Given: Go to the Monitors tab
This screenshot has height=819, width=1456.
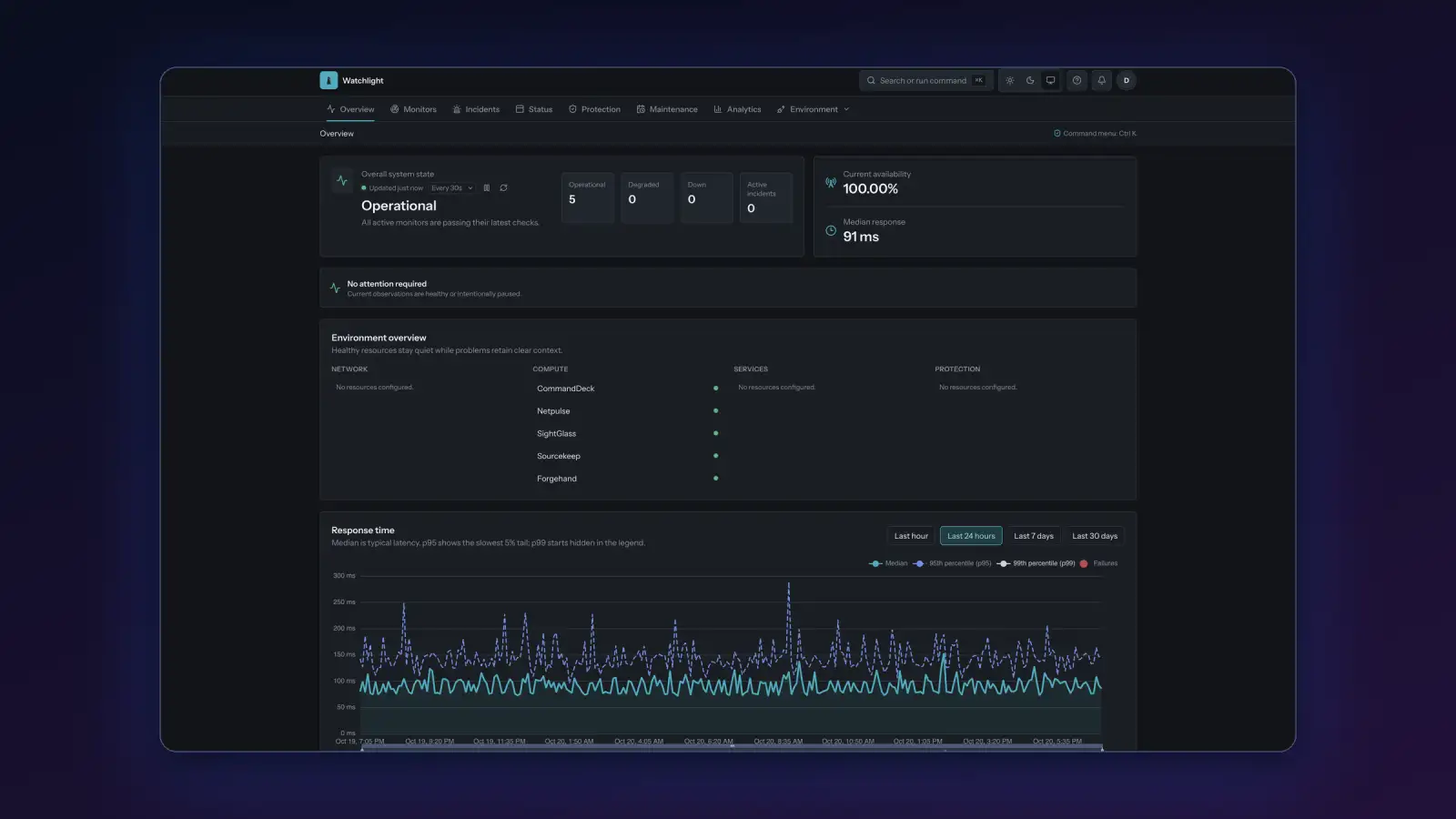Looking at the screenshot, I should 413,109.
